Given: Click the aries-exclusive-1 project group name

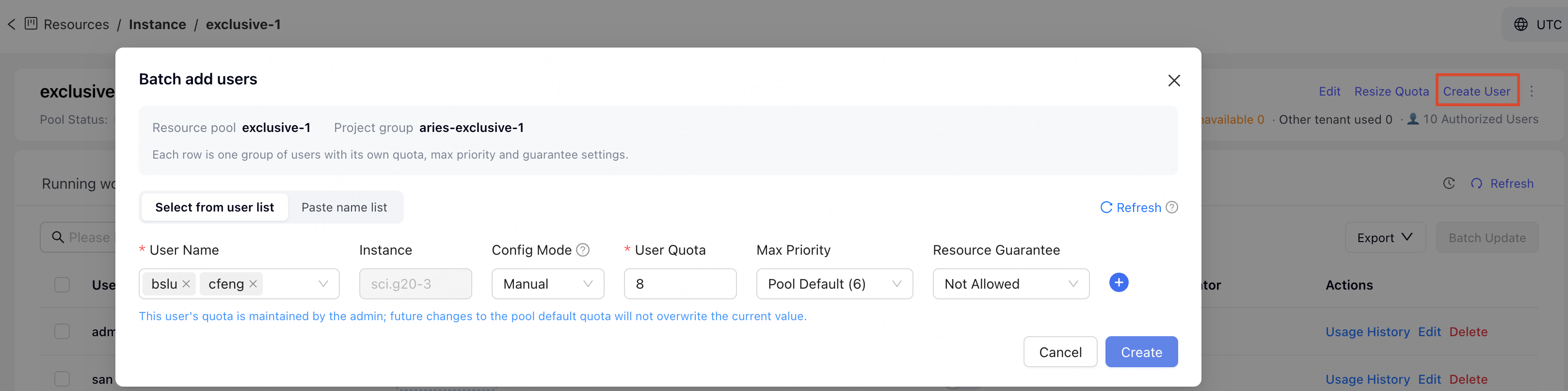Looking at the screenshot, I should 472,128.
